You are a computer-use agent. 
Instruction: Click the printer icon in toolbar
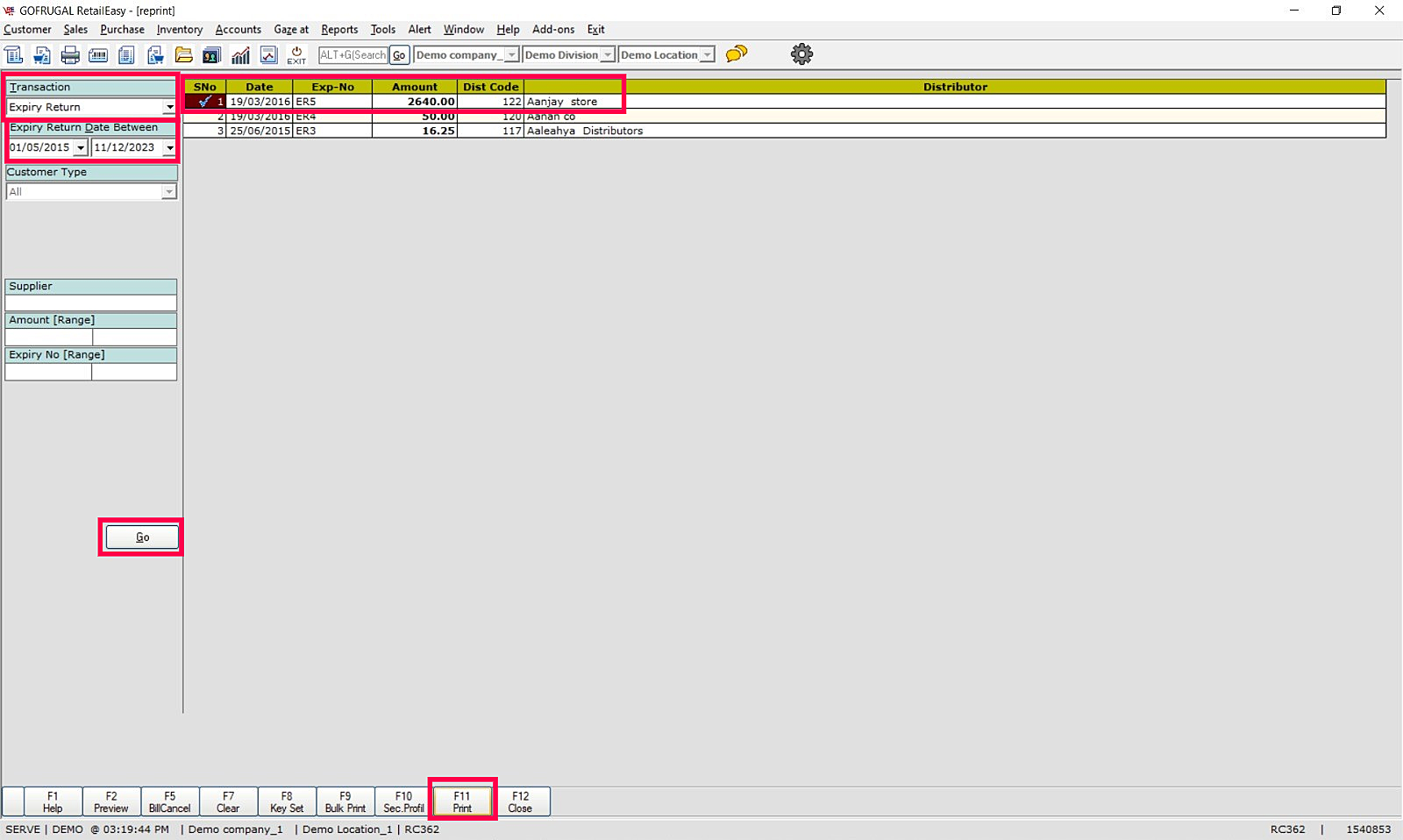coord(70,55)
